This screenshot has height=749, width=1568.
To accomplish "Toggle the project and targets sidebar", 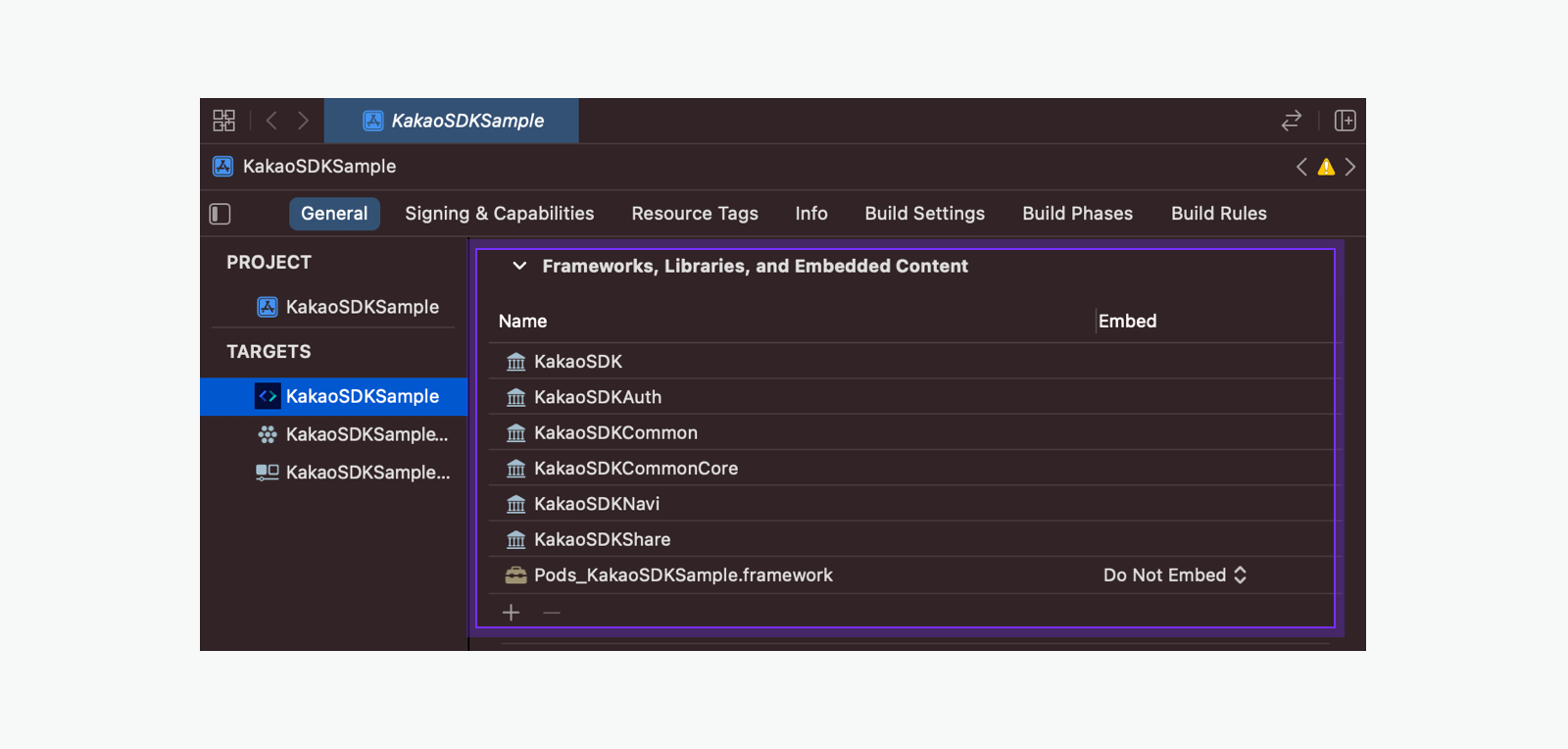I will coord(220,214).
